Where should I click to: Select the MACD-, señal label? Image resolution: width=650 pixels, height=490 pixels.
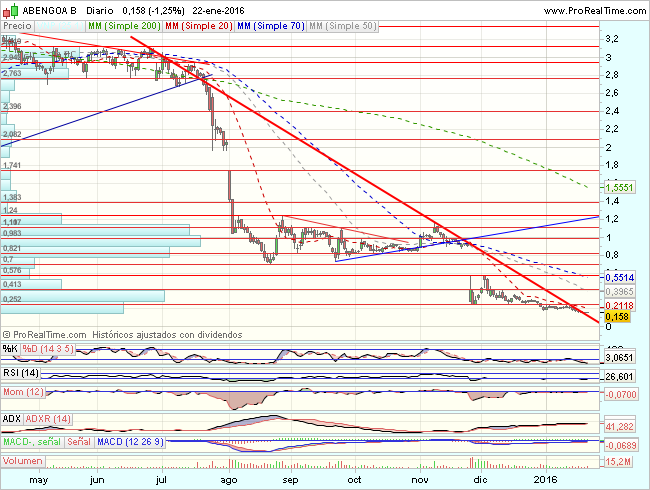(x=32, y=442)
